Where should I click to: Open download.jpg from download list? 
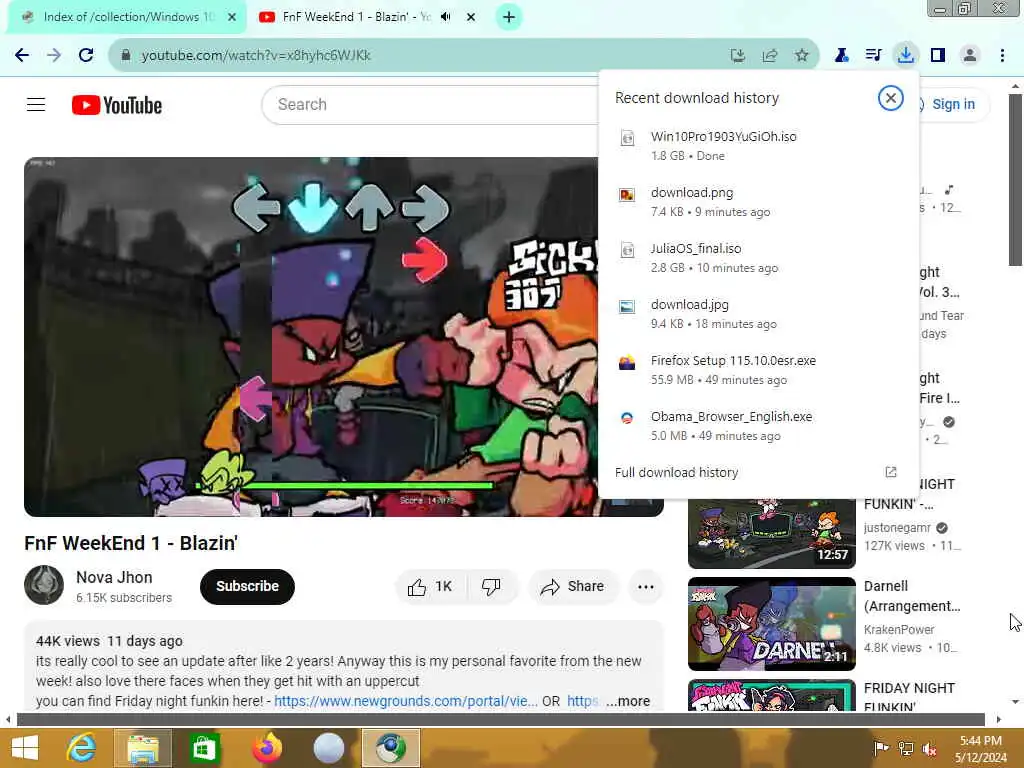point(758,314)
